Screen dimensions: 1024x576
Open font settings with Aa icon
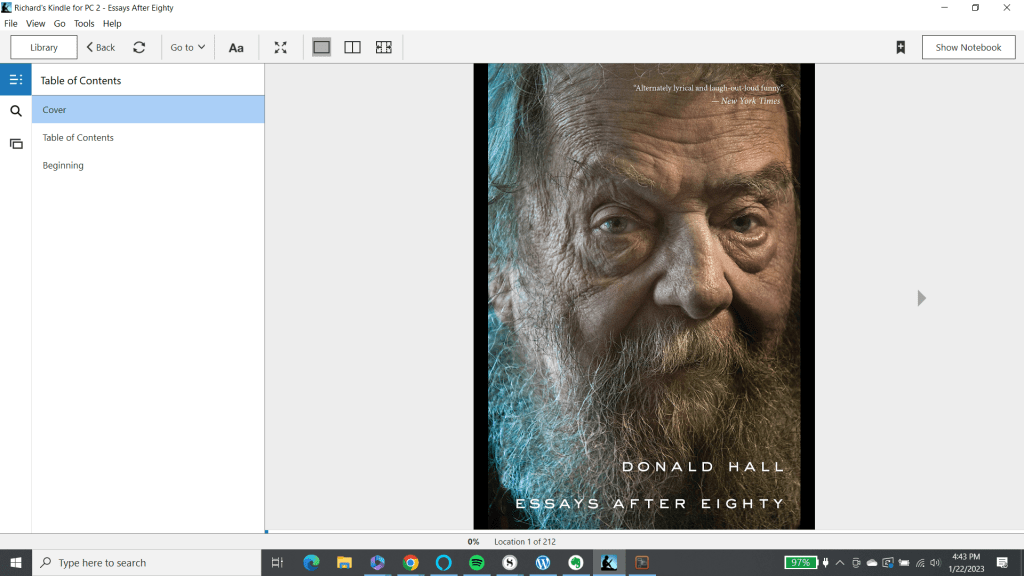[x=236, y=47]
